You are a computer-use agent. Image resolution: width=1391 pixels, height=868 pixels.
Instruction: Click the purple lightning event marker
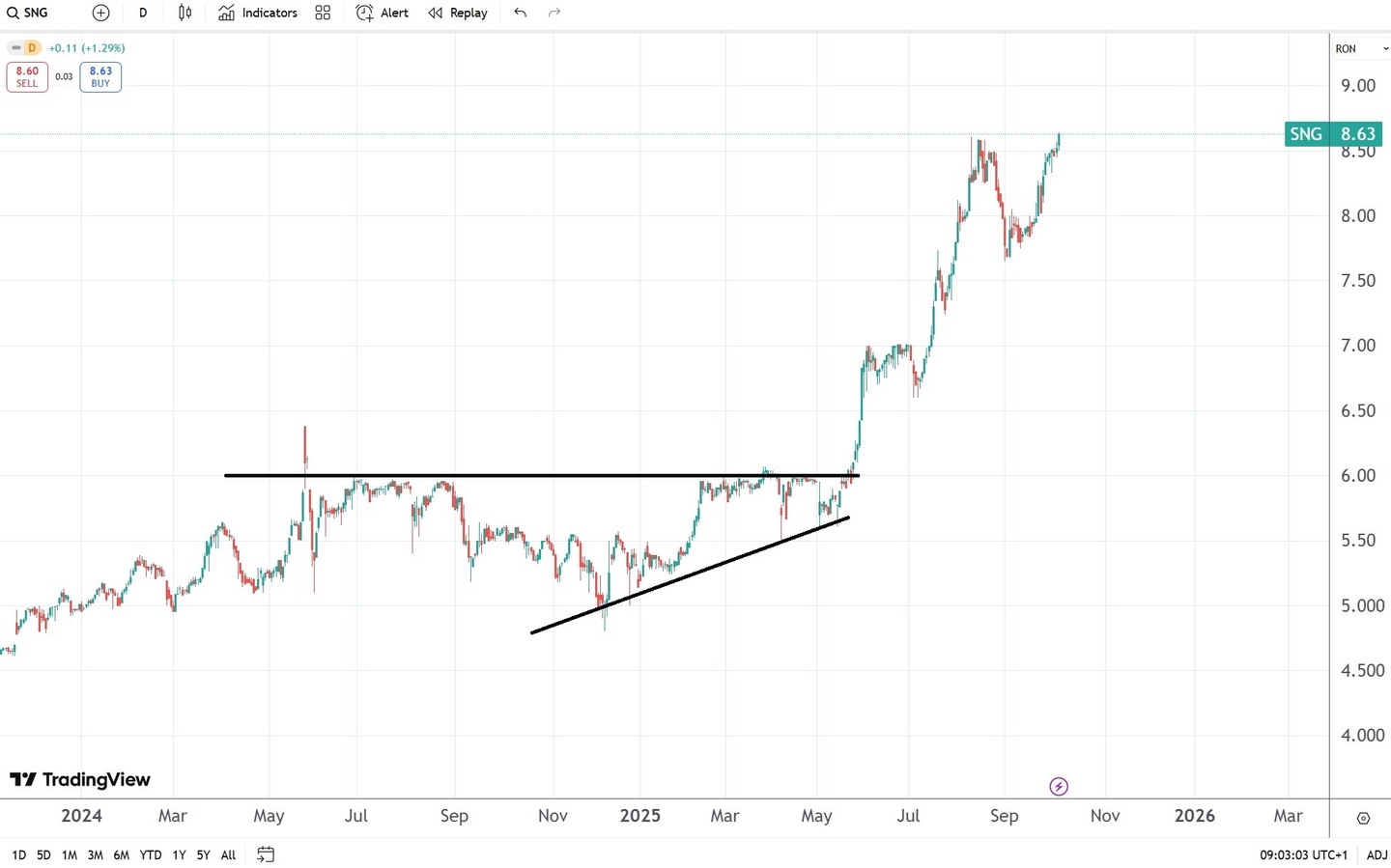point(1059,787)
